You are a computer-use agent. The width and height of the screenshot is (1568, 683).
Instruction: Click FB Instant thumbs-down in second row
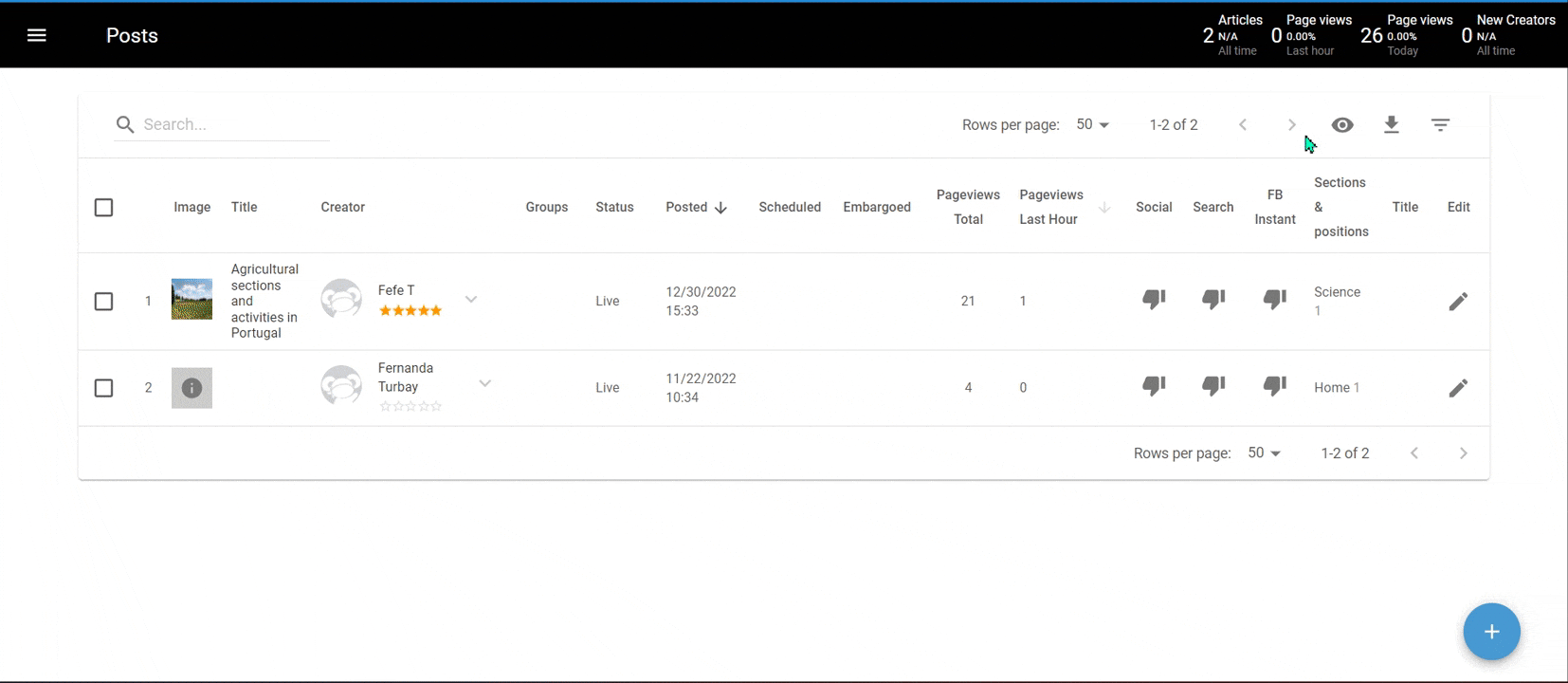click(1275, 386)
